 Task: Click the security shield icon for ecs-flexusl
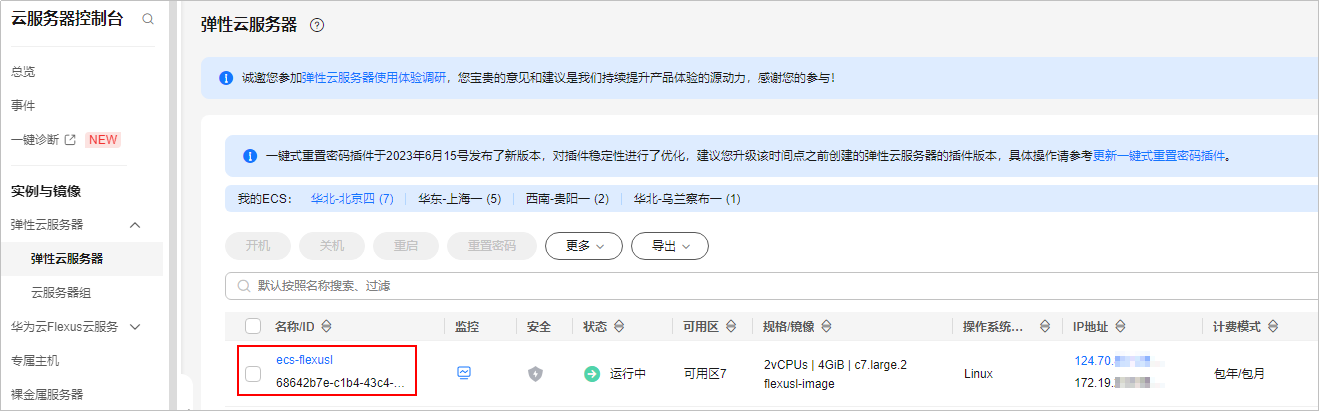(x=536, y=374)
